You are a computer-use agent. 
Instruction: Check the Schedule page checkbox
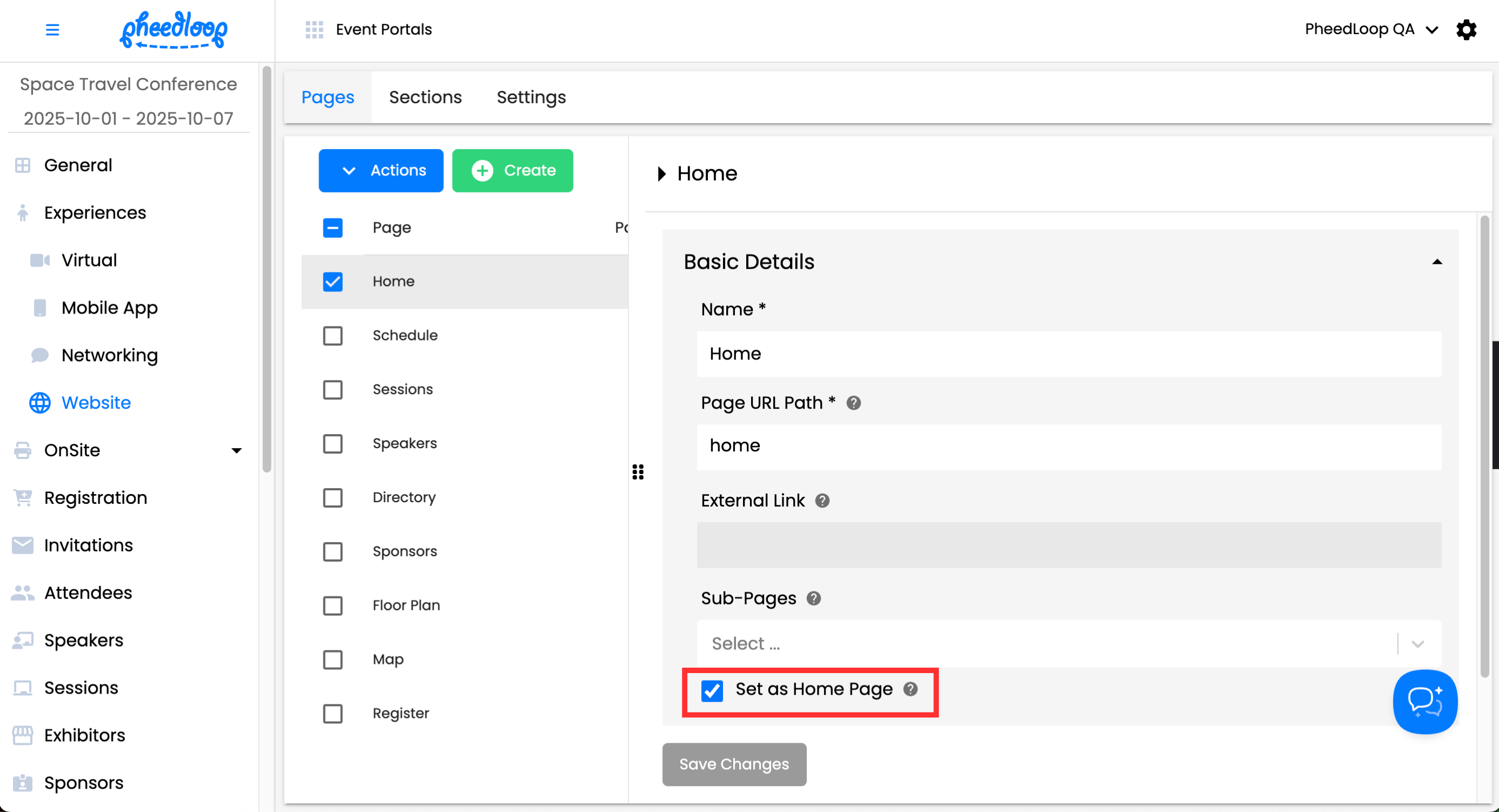[x=333, y=336]
